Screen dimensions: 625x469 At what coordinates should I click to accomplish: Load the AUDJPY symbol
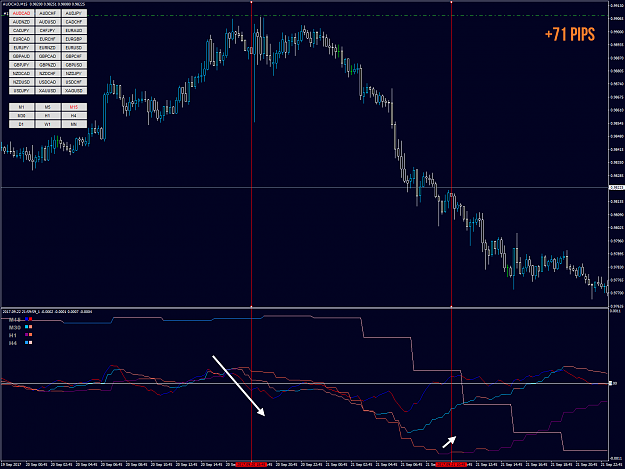[74, 14]
